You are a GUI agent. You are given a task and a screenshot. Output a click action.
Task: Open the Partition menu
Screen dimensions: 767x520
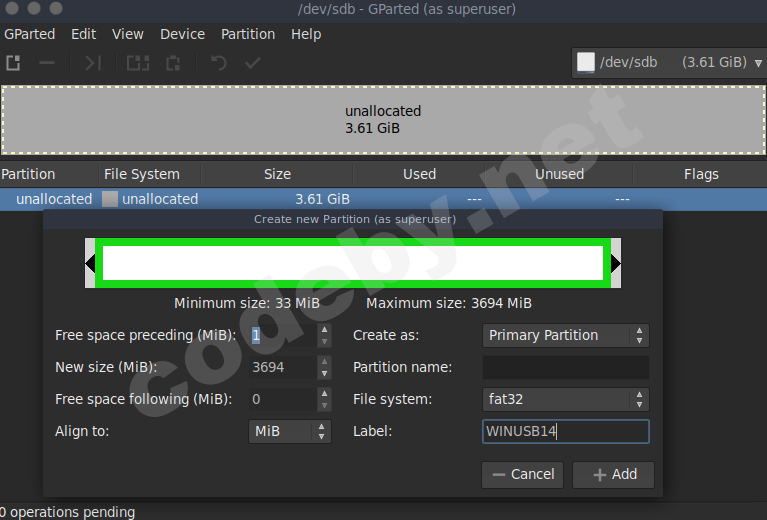pyautogui.click(x=247, y=34)
